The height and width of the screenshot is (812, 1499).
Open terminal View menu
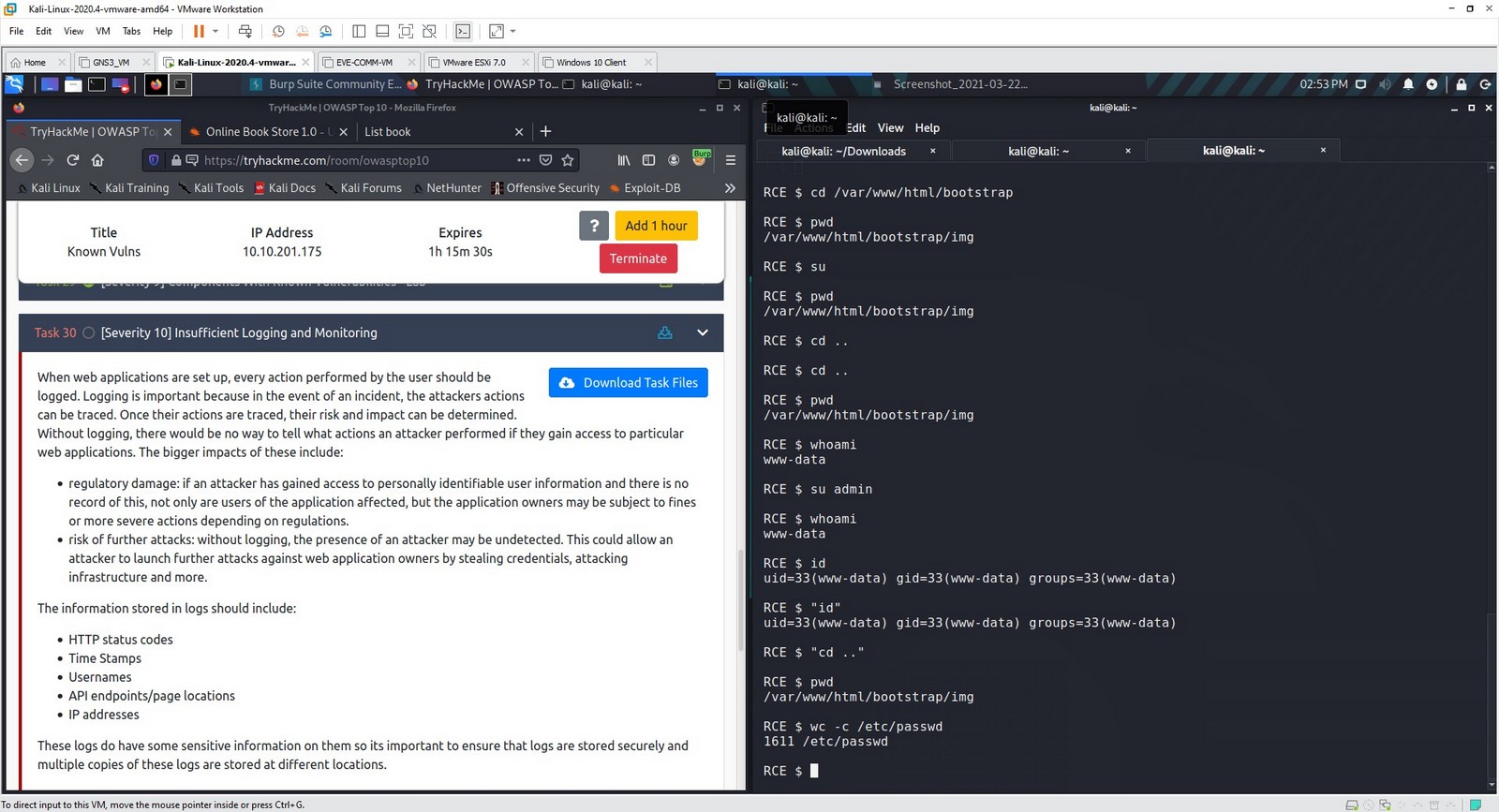click(x=890, y=127)
